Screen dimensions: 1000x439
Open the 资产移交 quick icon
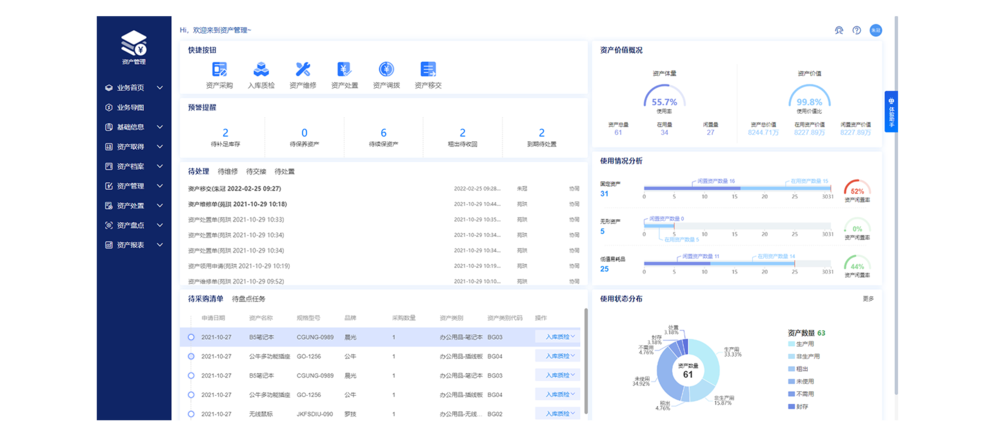[x=428, y=69]
